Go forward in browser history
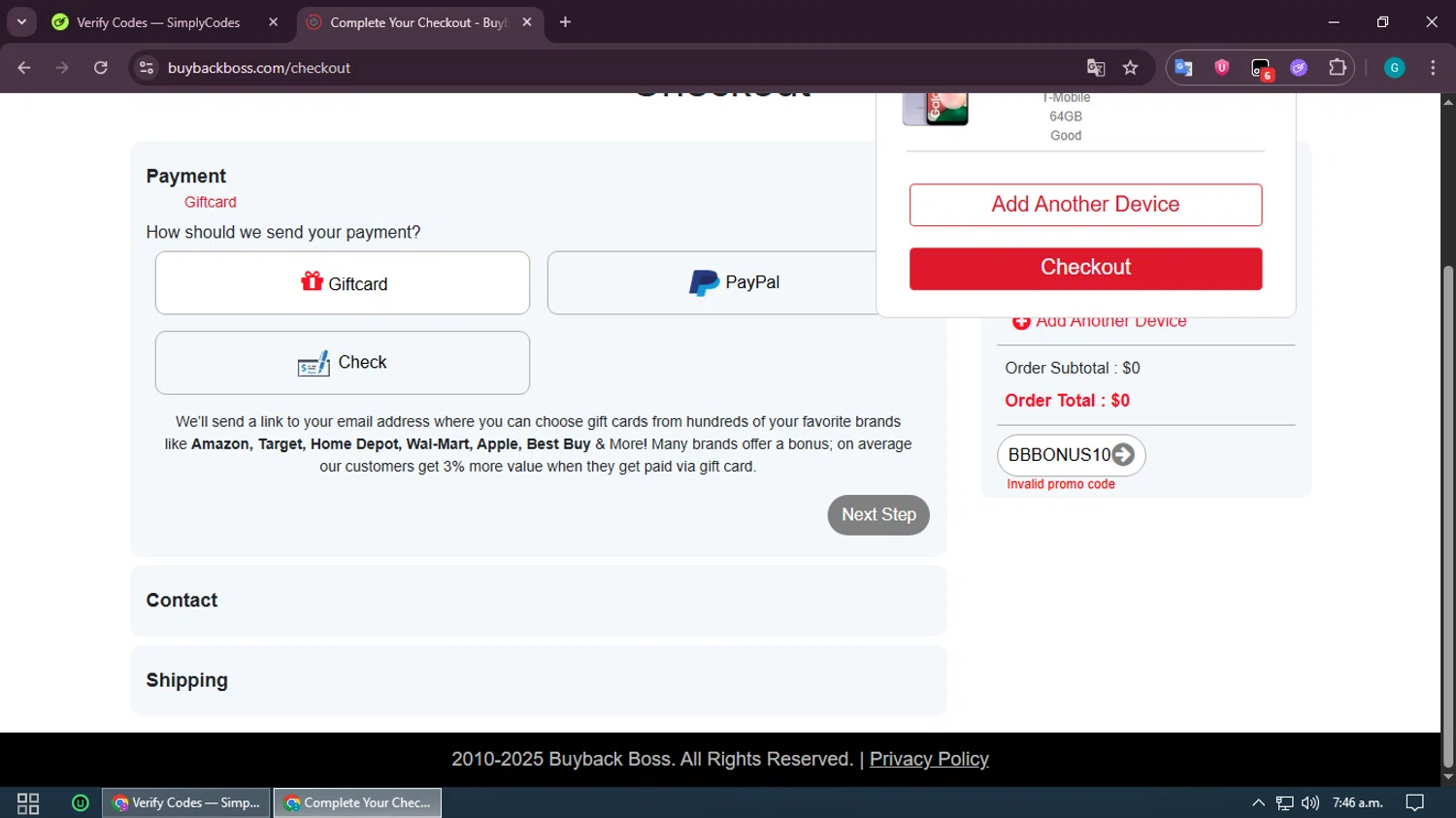The image size is (1456, 818). tap(62, 68)
